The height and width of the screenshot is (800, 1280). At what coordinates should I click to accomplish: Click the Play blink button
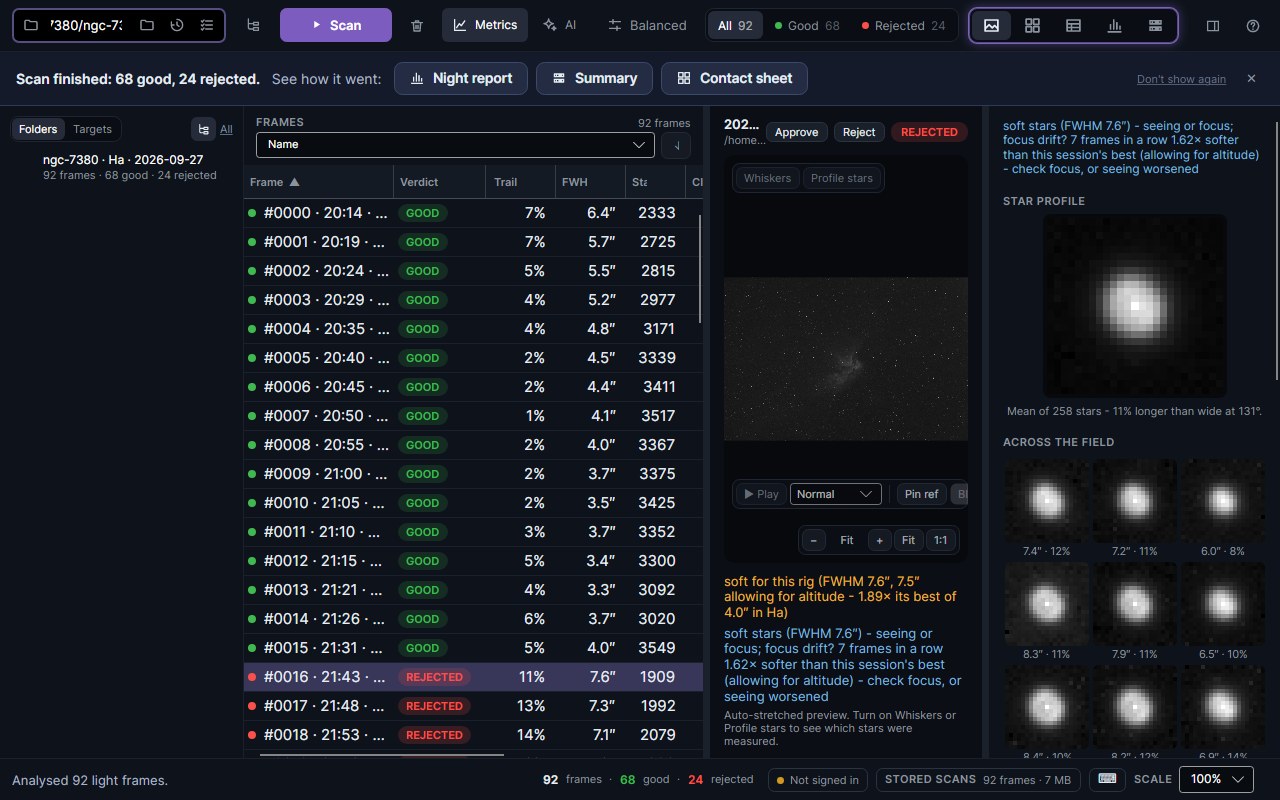[x=760, y=494]
